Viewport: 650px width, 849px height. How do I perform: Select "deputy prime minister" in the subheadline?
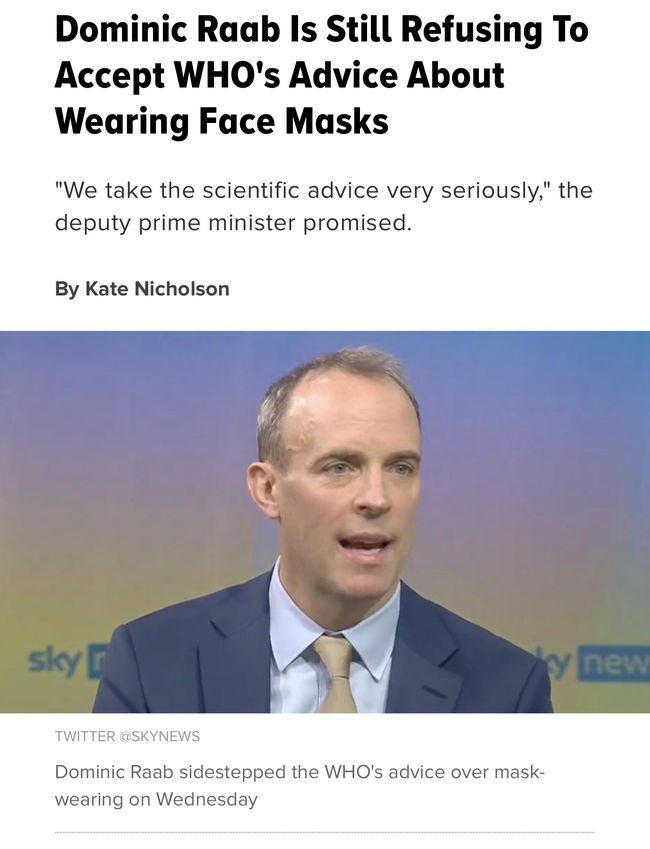[x=177, y=223]
